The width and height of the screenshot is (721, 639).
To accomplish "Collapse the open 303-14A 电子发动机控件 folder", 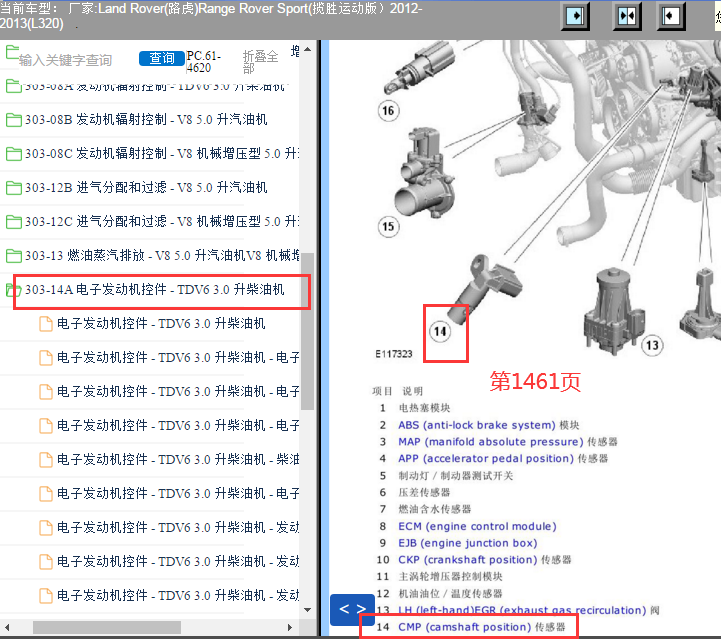I will (x=154, y=290).
